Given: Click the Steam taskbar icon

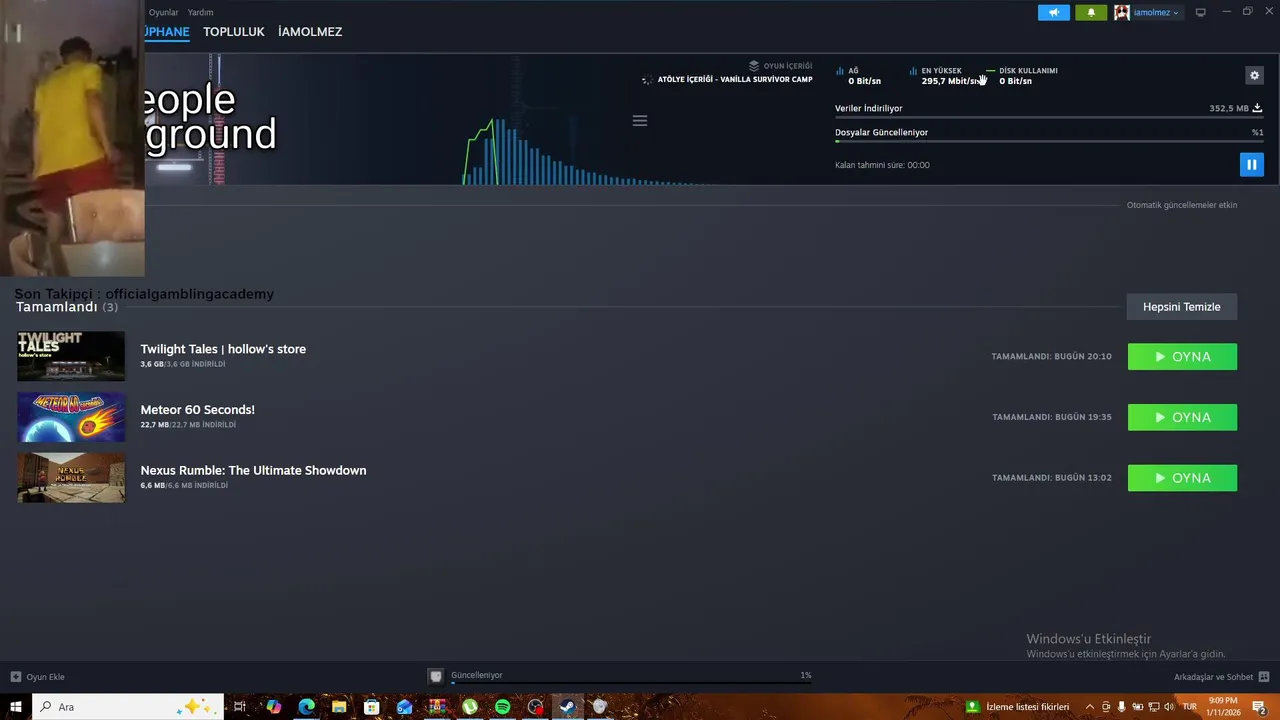Looking at the screenshot, I should 567,707.
